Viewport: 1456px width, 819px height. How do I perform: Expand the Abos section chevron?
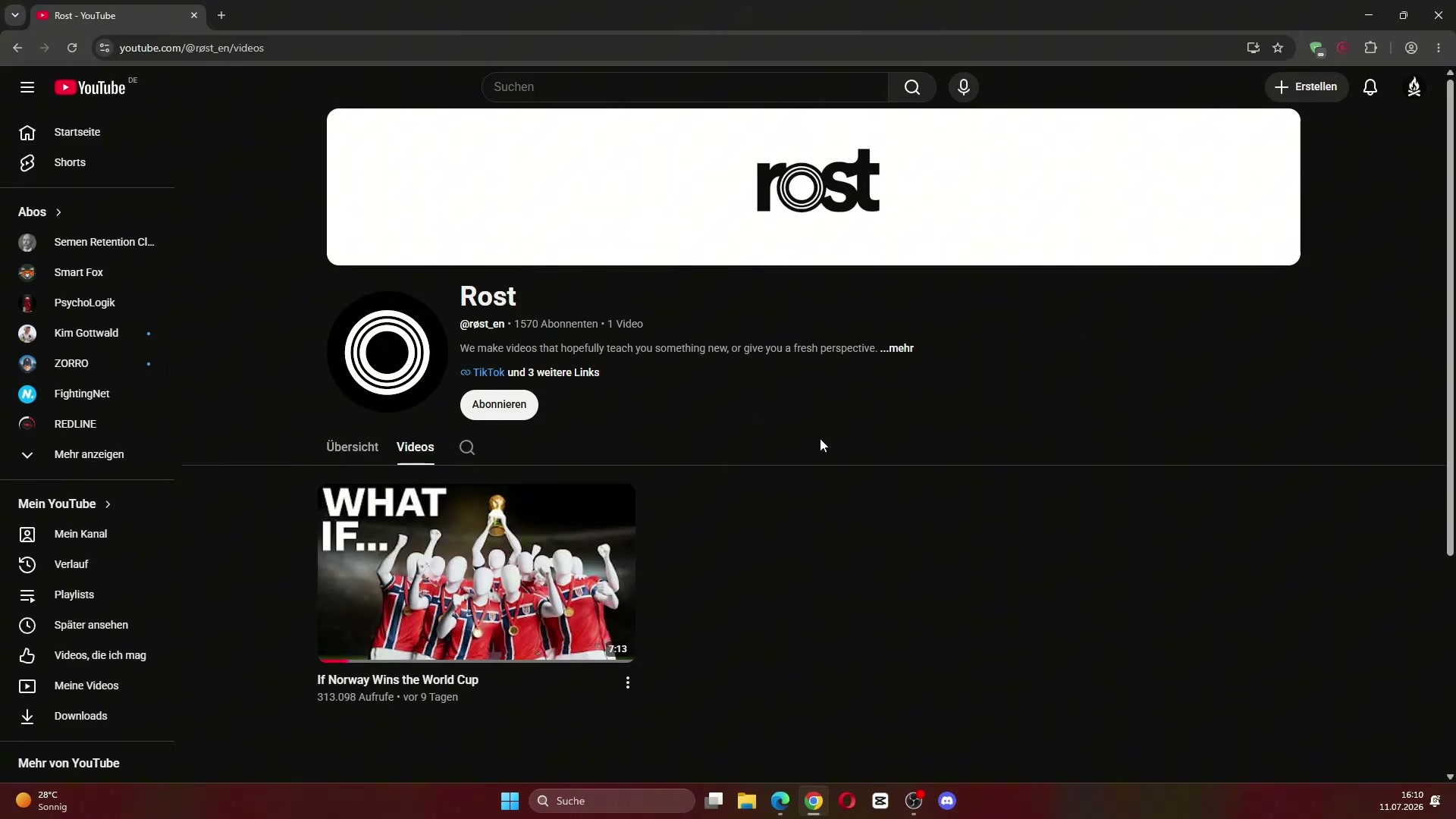(58, 212)
